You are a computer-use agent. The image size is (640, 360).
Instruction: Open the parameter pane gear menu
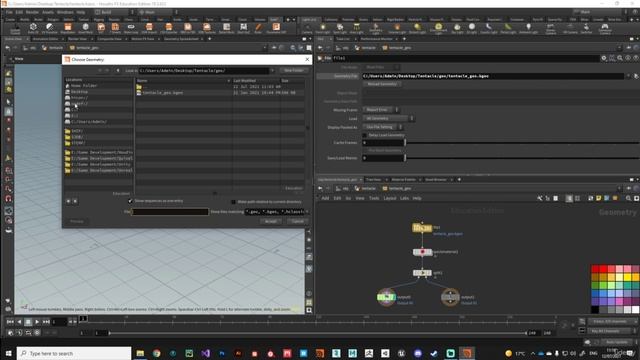point(604,58)
